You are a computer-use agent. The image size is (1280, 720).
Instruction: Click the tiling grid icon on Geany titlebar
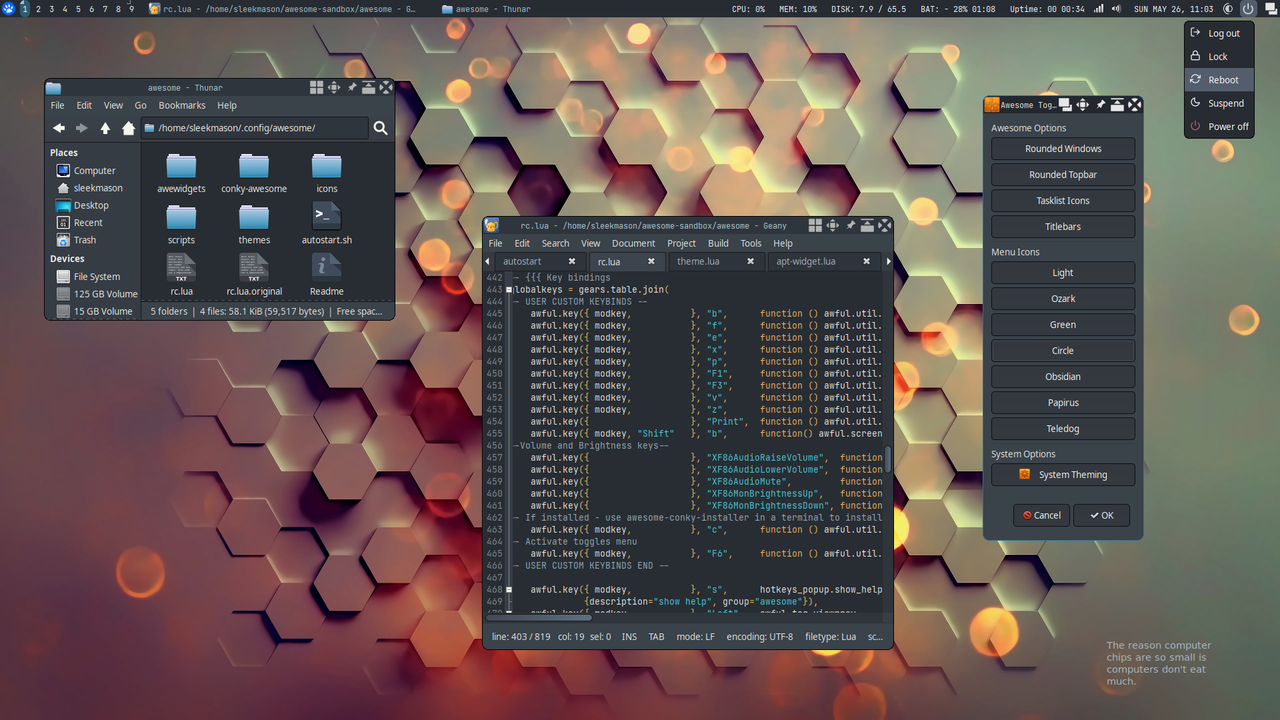[815, 226]
